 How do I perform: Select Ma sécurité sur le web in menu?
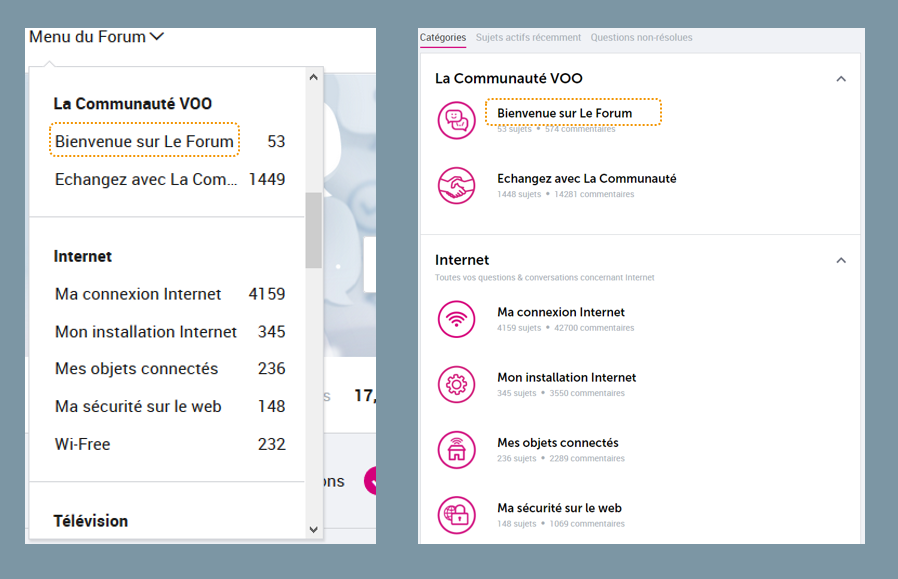(138, 406)
